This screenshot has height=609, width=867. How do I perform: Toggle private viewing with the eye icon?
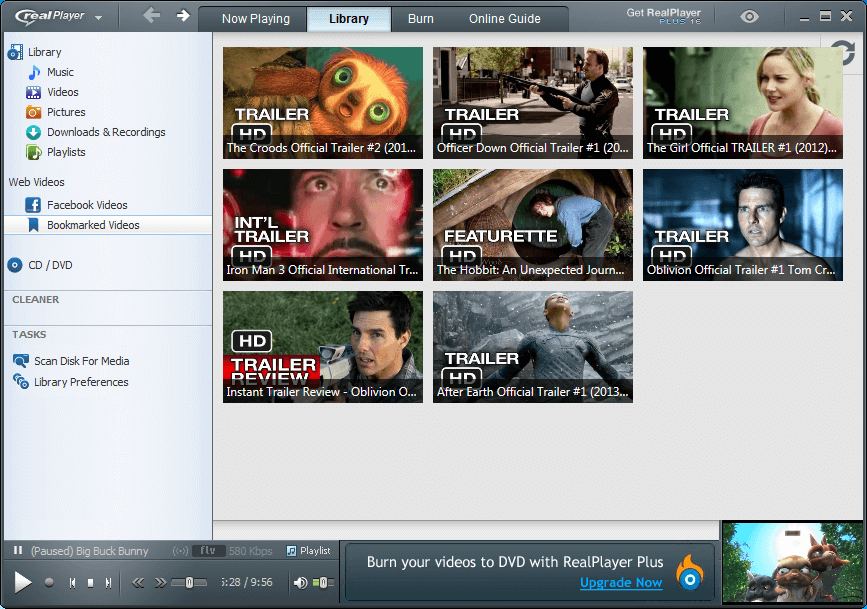(x=748, y=16)
